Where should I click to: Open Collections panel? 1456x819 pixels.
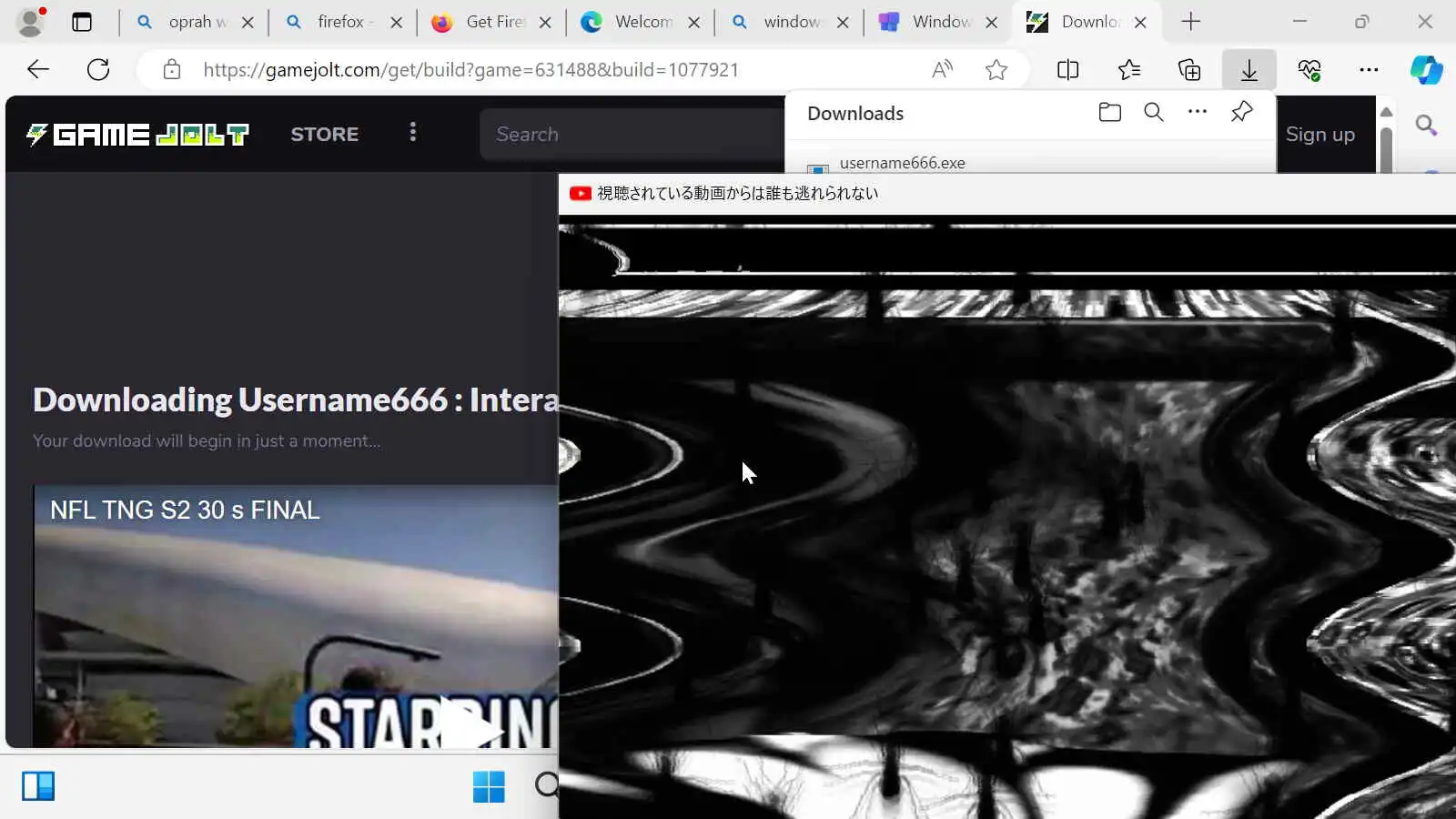(x=1189, y=69)
